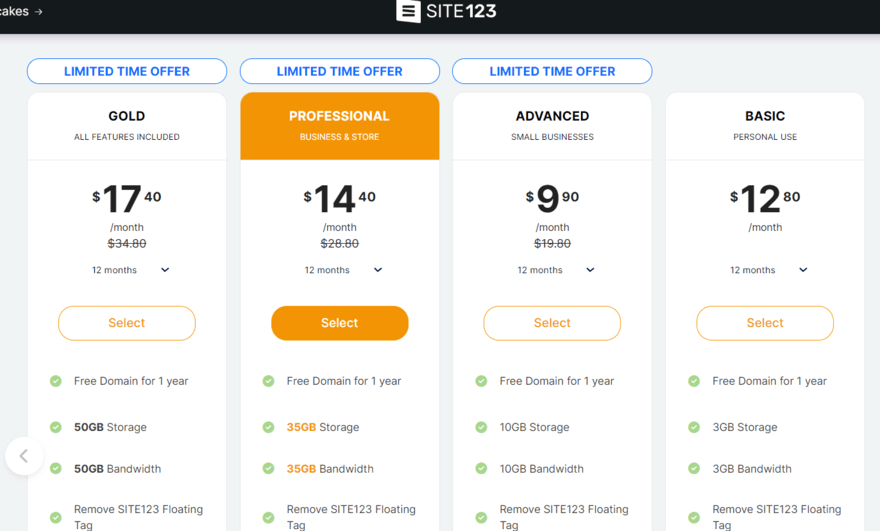Click checkmark beside Advanced Remove Floating Tag
Image resolution: width=880 pixels, height=531 pixels.
(481, 518)
